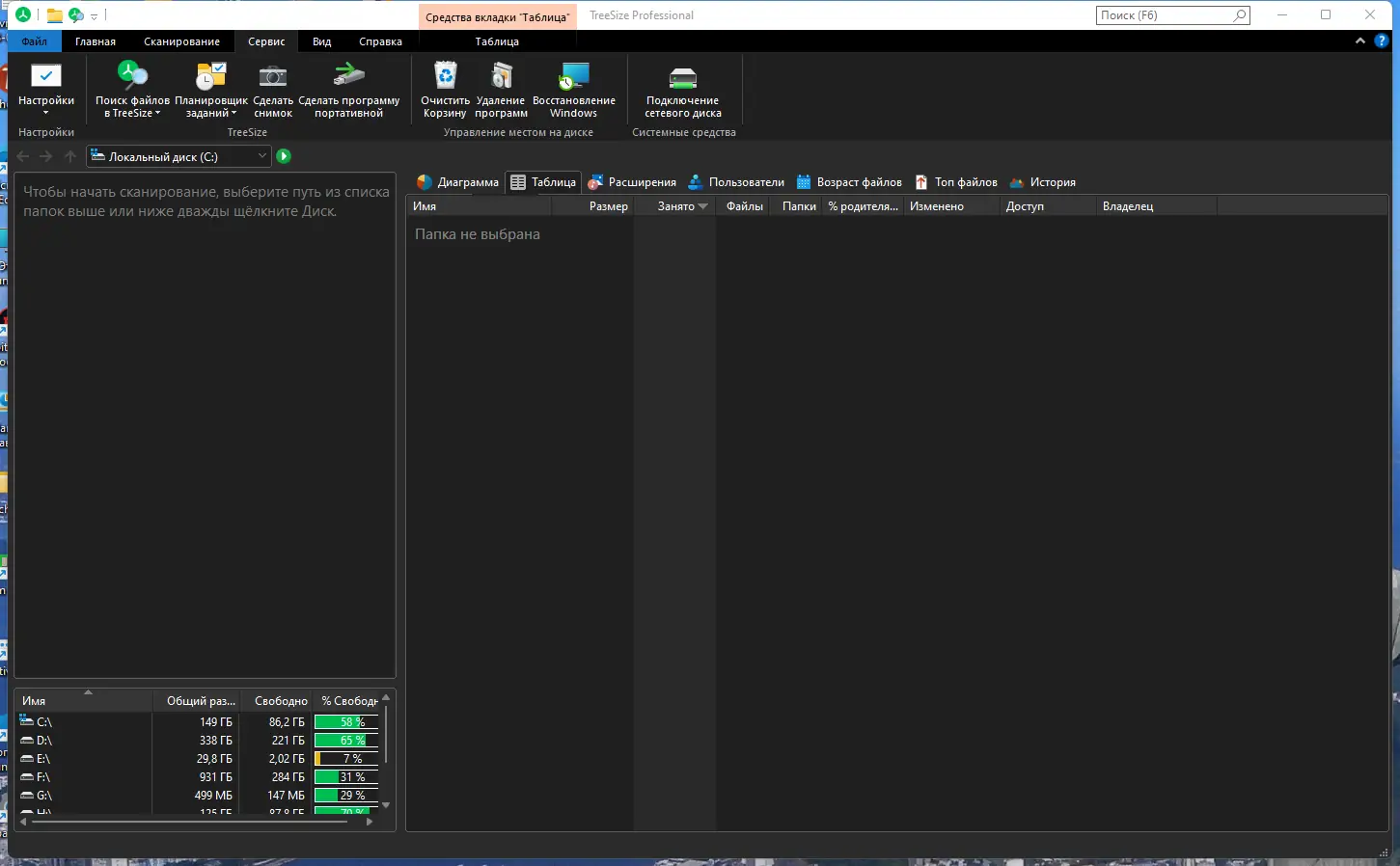Click the magnifier icon in the search box
The image size is (1400, 866).
1240,15
